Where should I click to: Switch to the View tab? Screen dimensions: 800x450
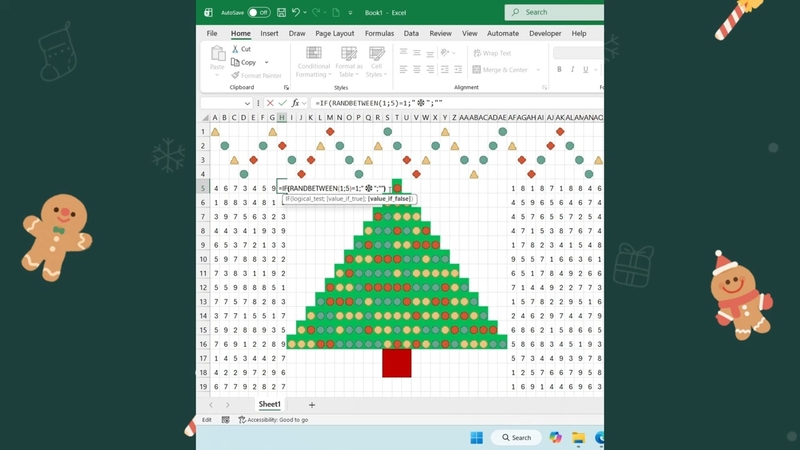(469, 33)
